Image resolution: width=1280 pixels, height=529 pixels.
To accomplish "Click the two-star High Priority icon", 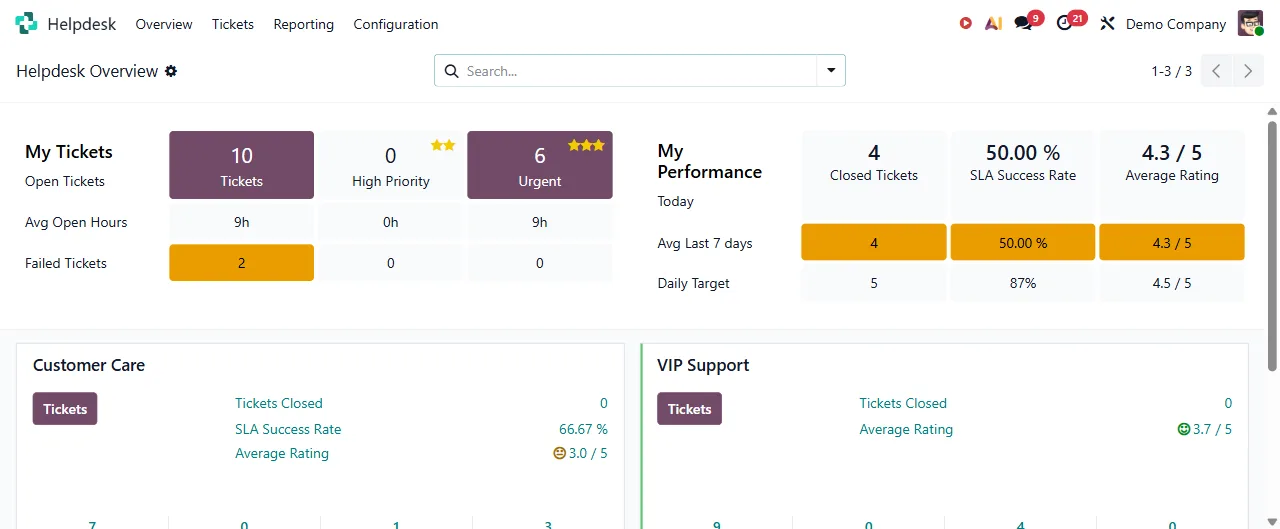I will coord(443,145).
